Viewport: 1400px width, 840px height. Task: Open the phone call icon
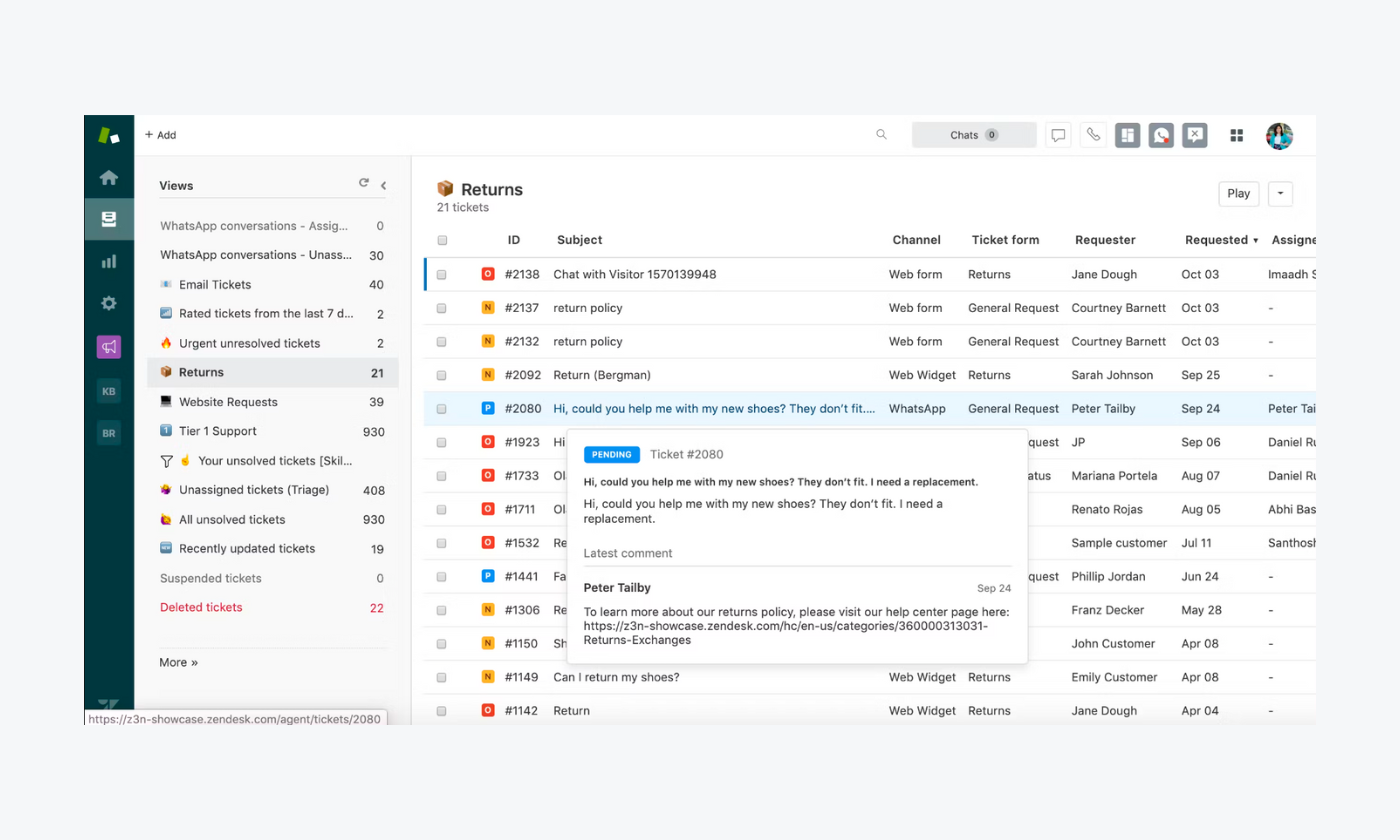[1093, 135]
